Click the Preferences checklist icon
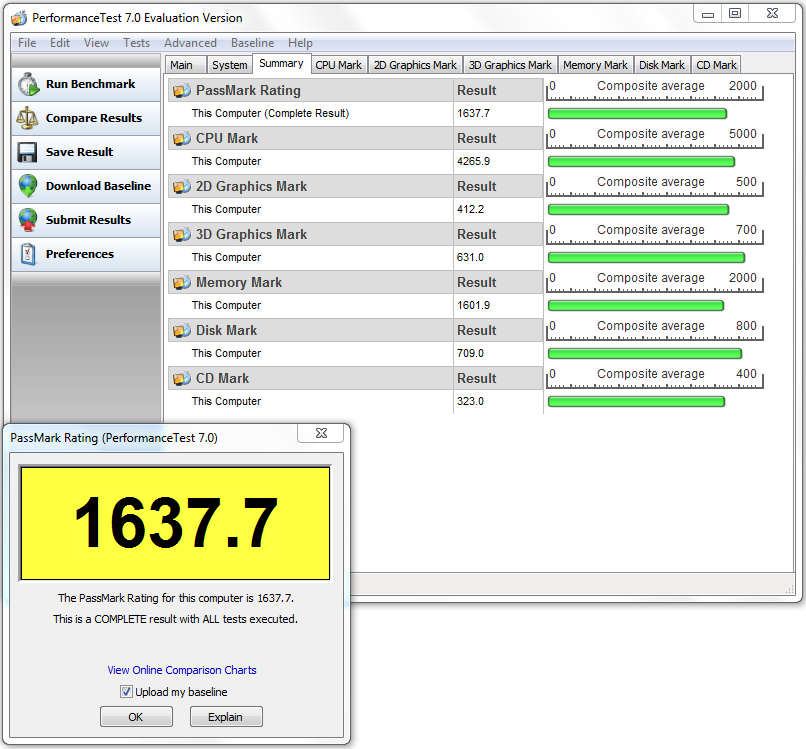806x749 pixels. 28,254
